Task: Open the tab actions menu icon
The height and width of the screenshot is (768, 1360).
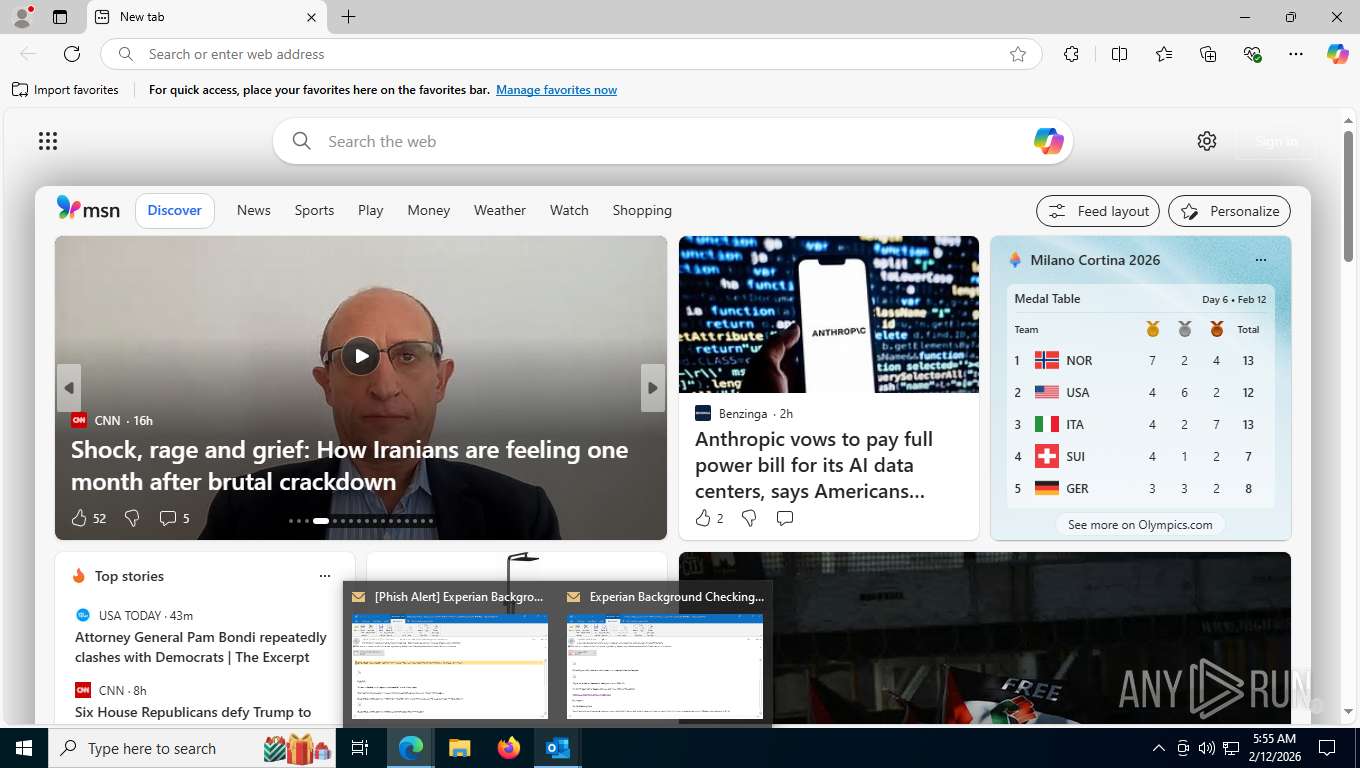Action: click(x=60, y=17)
